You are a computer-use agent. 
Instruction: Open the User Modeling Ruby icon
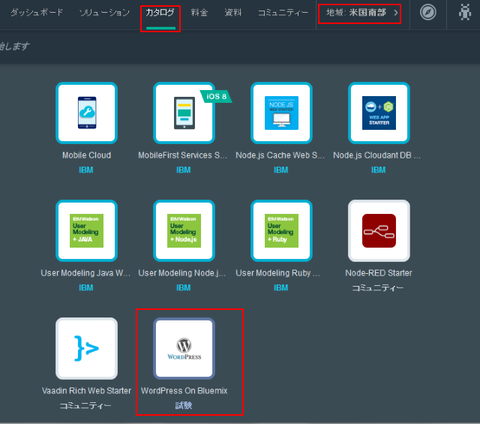click(x=282, y=231)
